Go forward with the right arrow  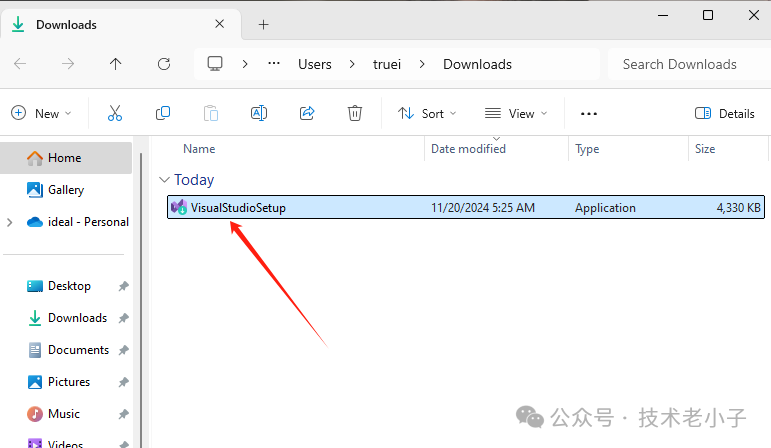pos(68,64)
